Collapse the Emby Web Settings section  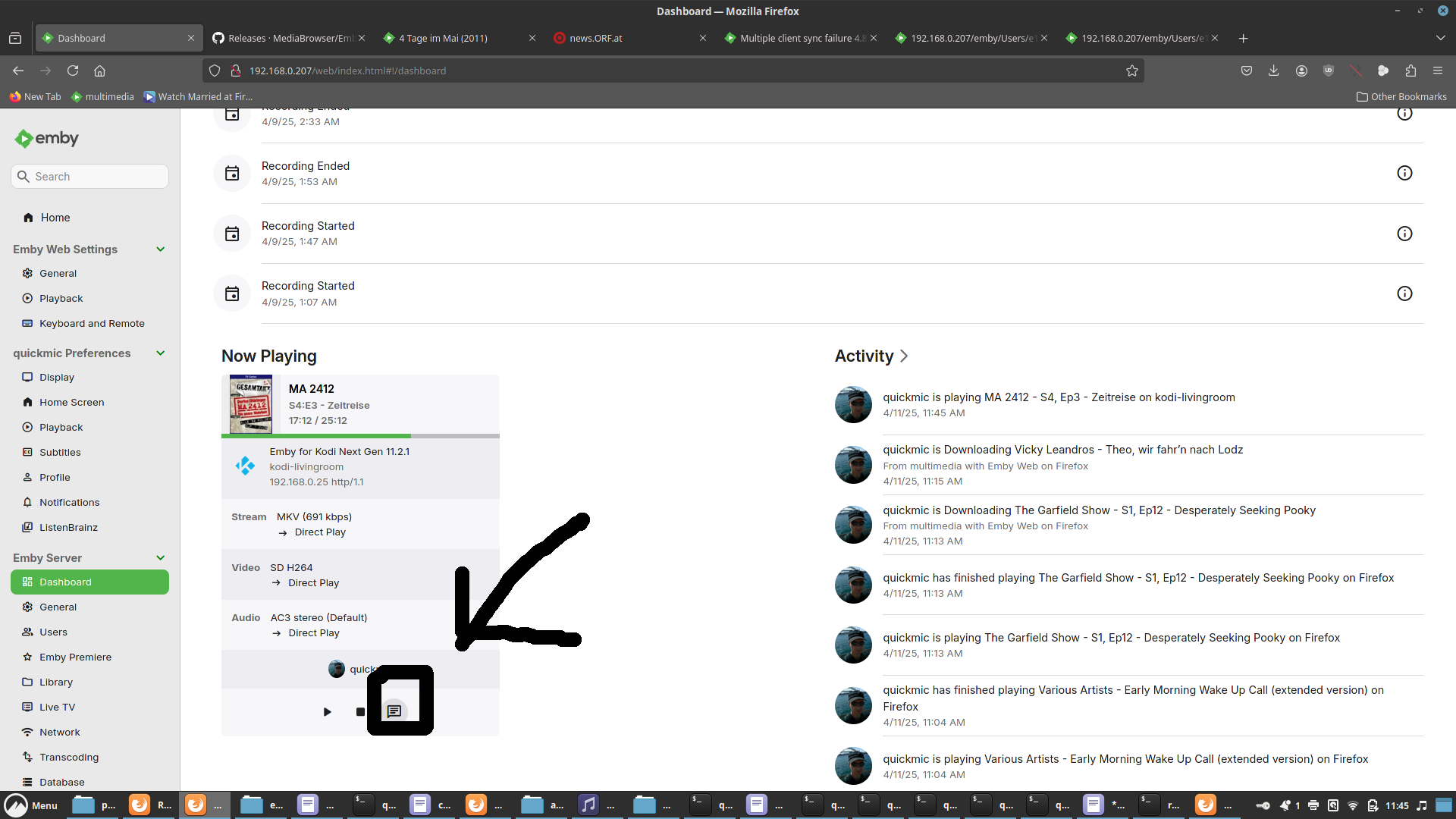point(160,249)
